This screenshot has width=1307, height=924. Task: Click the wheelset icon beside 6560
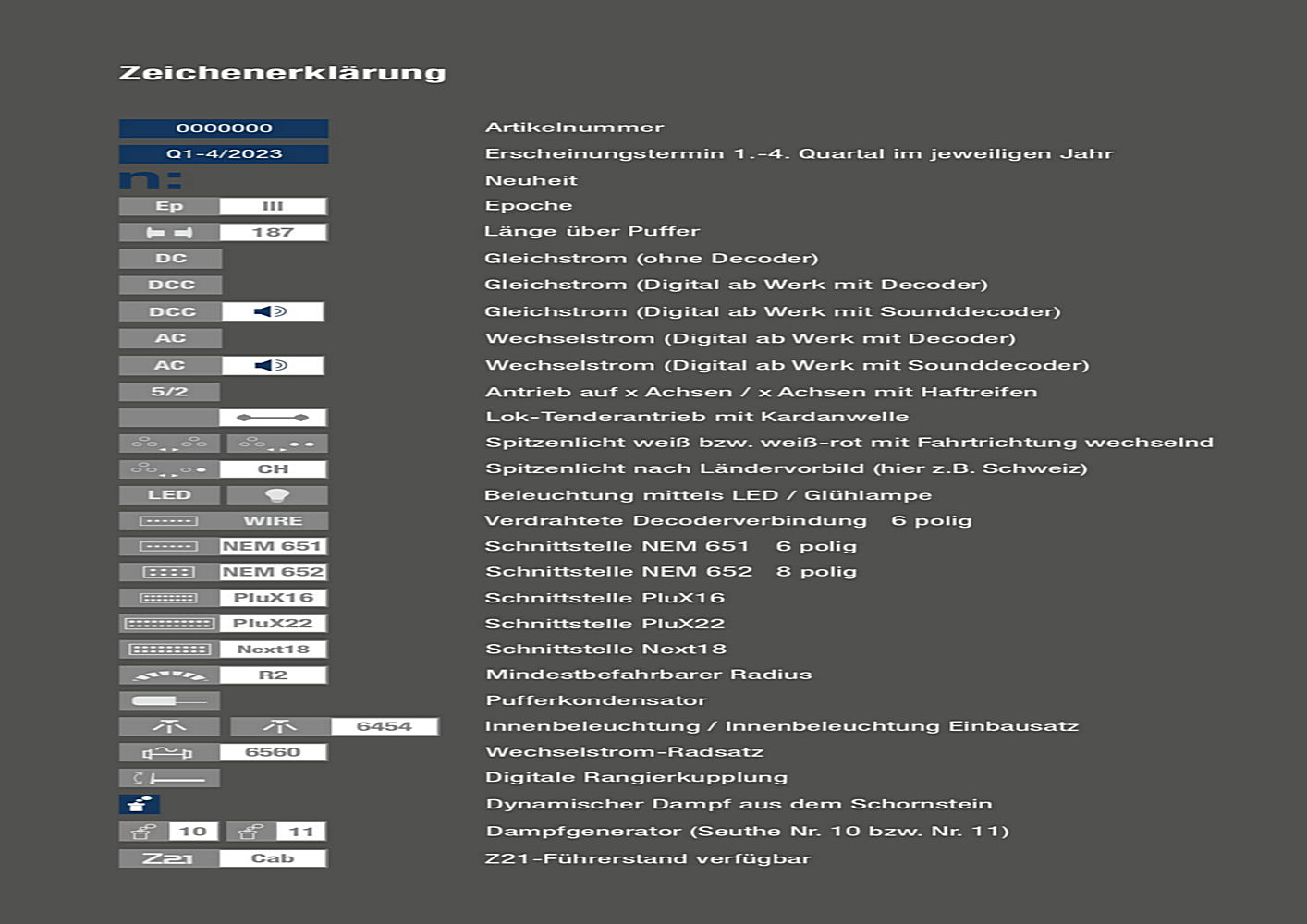pyautogui.click(x=169, y=753)
